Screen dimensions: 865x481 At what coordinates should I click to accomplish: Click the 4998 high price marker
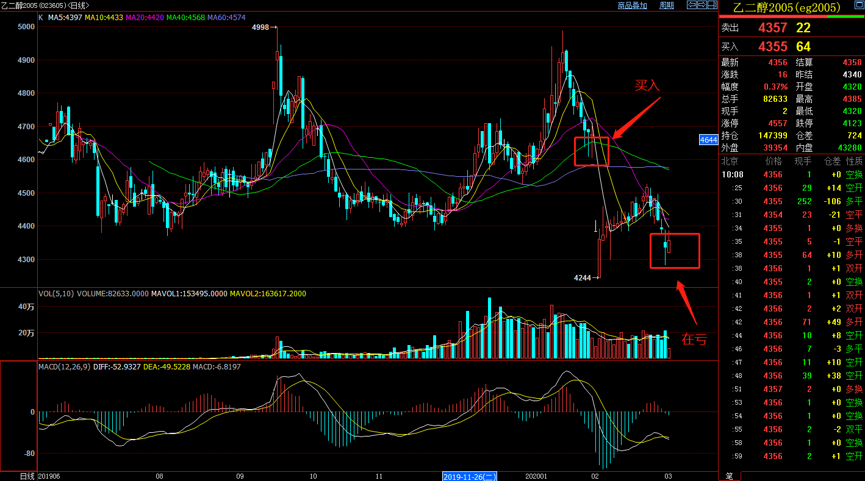pyautogui.click(x=261, y=27)
